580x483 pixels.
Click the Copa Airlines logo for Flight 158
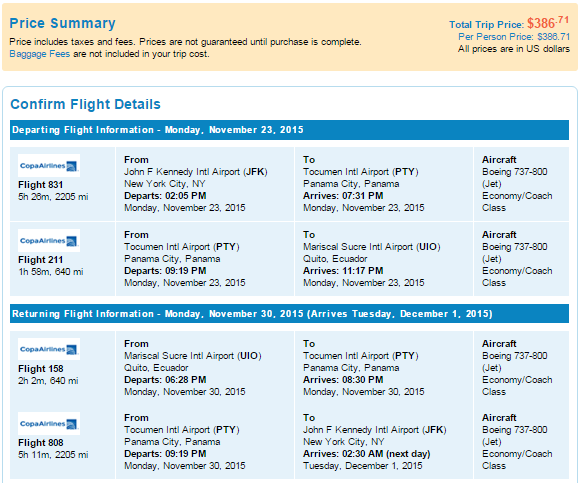49,349
